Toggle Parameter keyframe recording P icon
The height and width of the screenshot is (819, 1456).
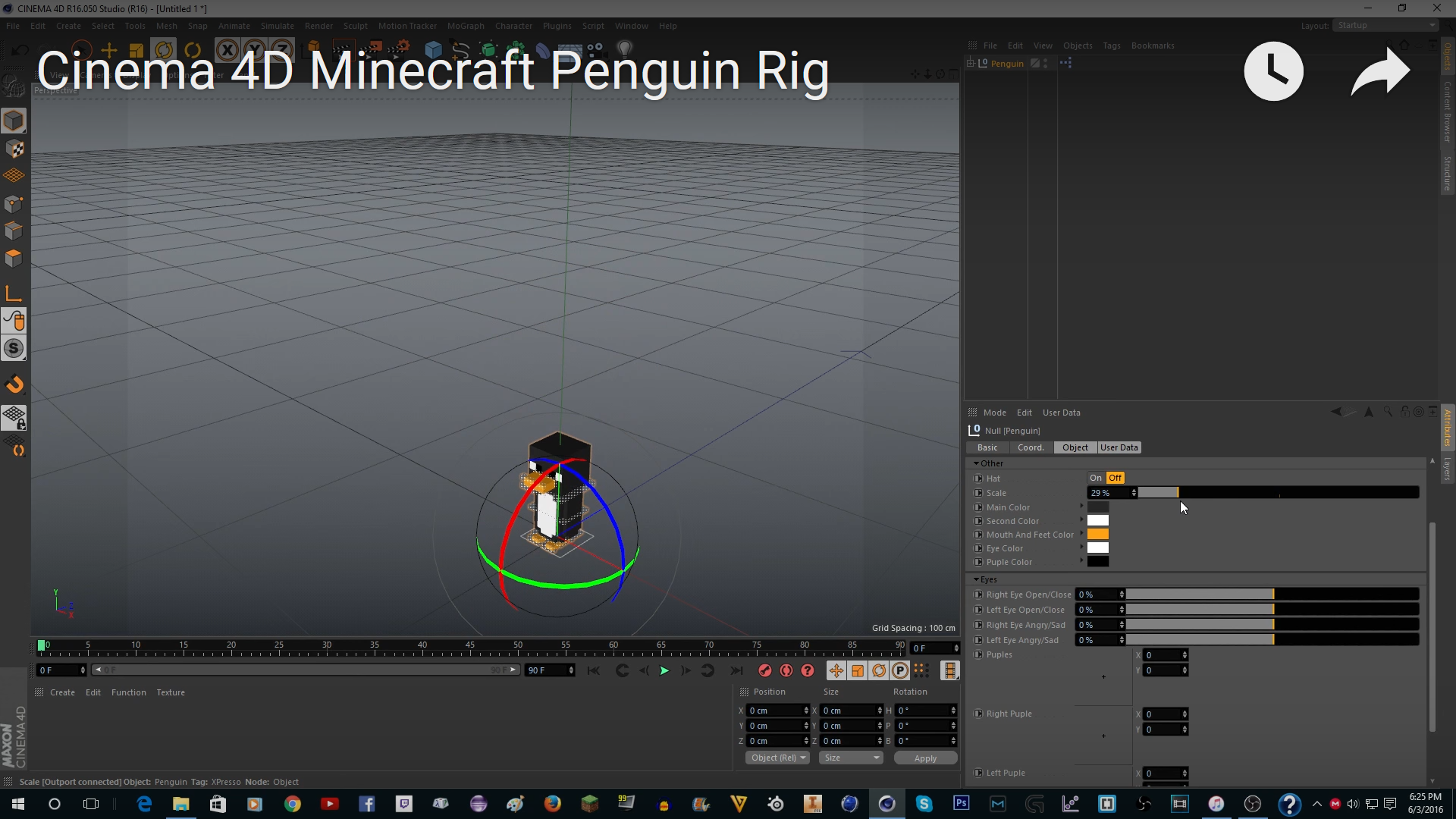point(899,670)
